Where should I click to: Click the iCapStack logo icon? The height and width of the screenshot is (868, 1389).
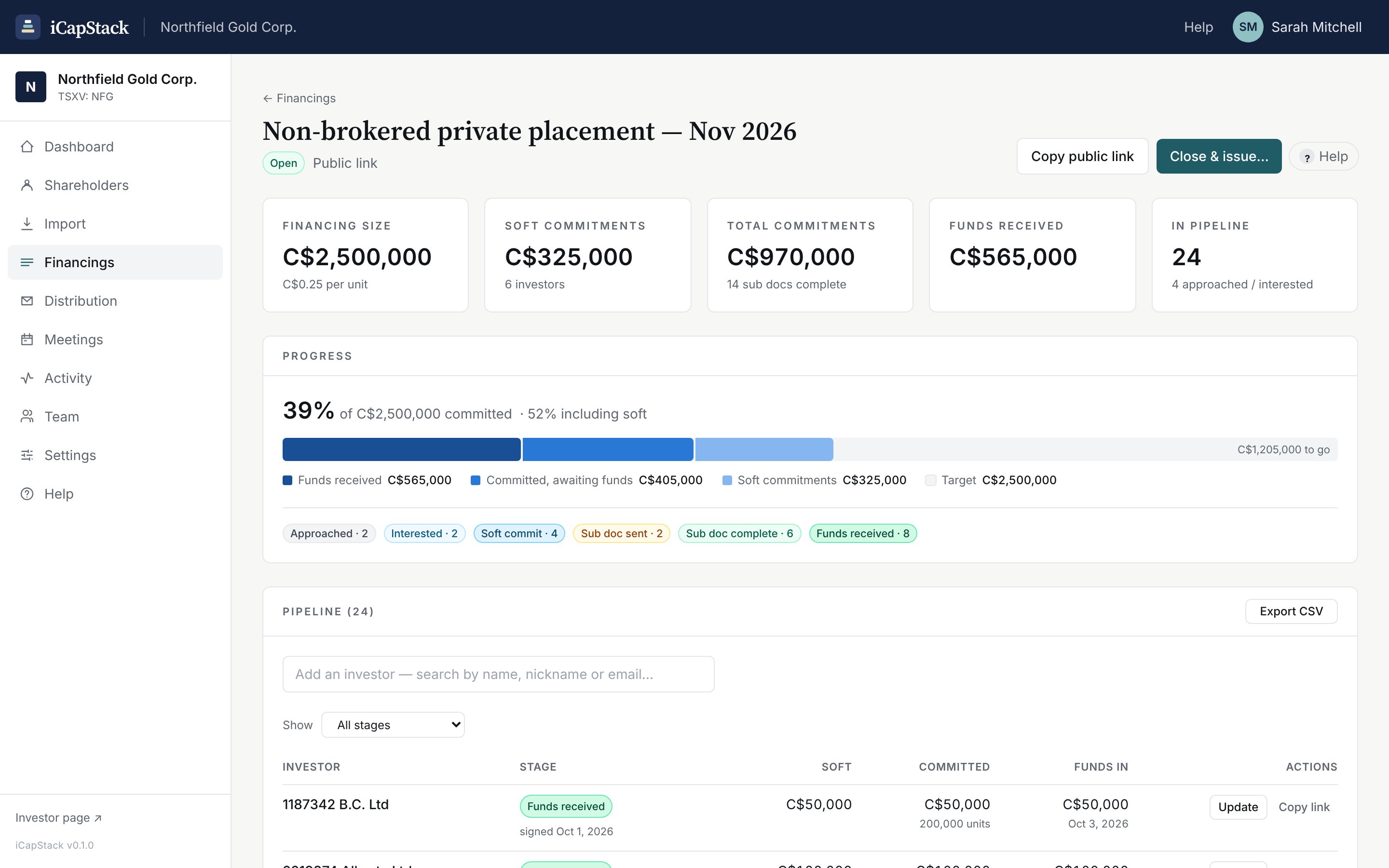coord(27,27)
